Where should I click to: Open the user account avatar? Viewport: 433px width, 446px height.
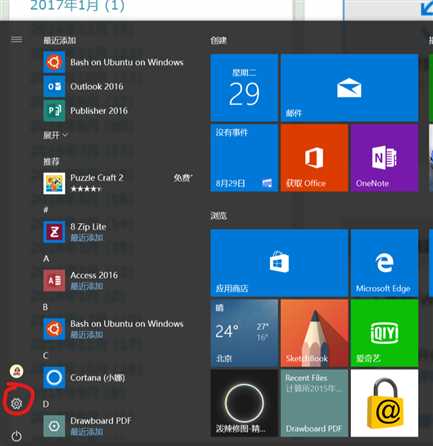(16, 371)
